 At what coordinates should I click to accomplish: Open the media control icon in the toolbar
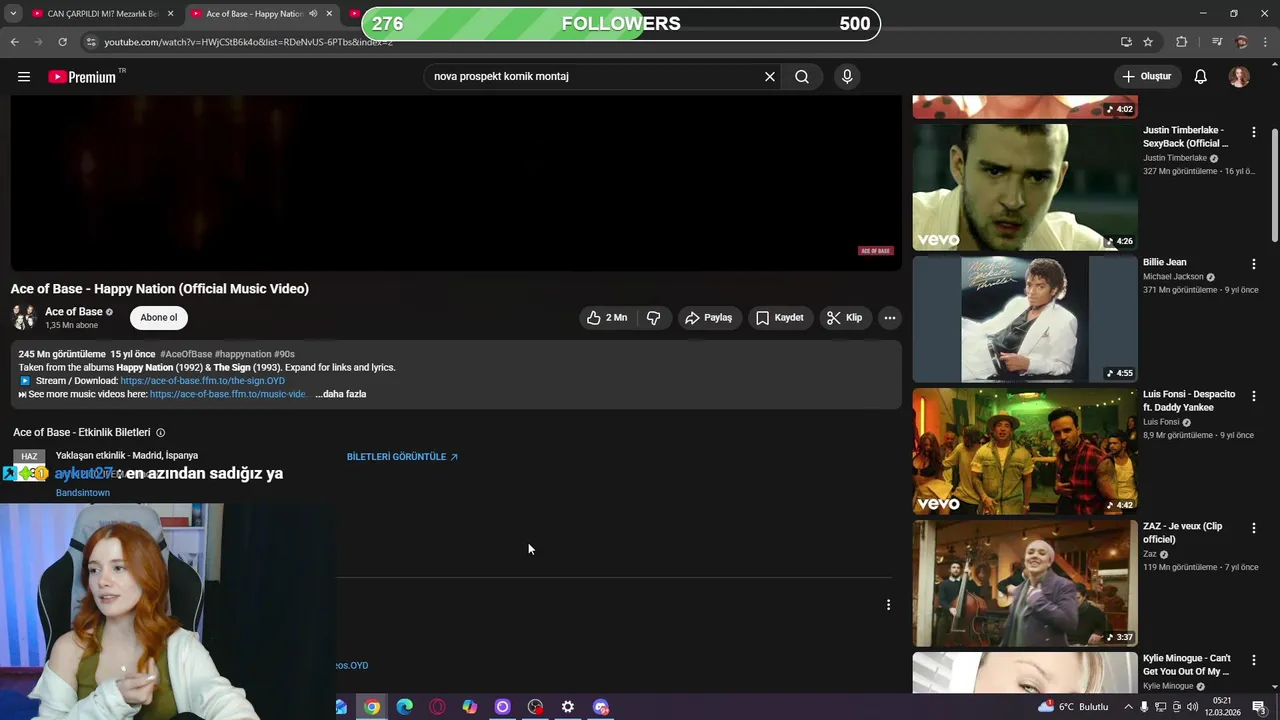pos(1216,42)
